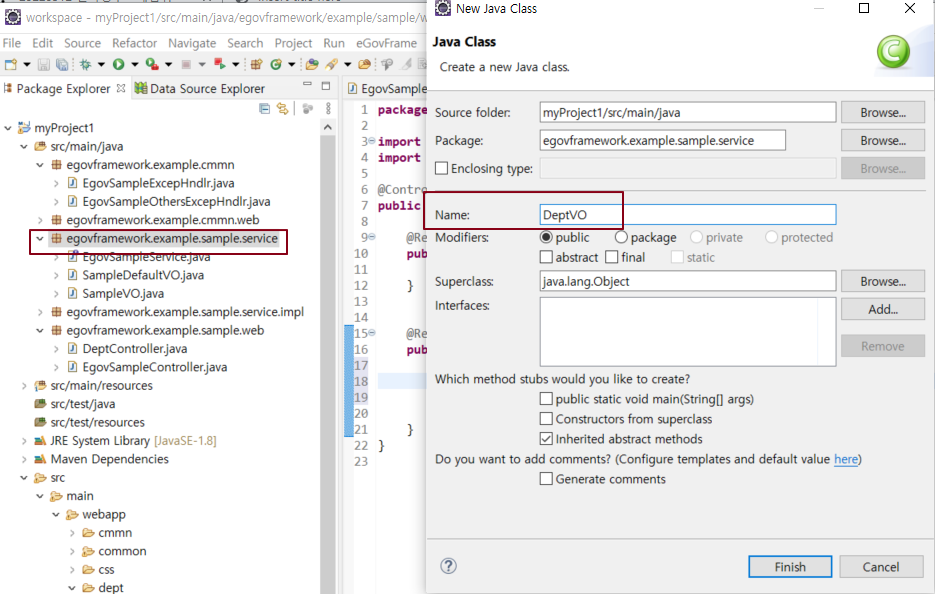Click Finish in New Java Class dialog
This screenshot has height=594, width=935.
pyautogui.click(x=790, y=567)
